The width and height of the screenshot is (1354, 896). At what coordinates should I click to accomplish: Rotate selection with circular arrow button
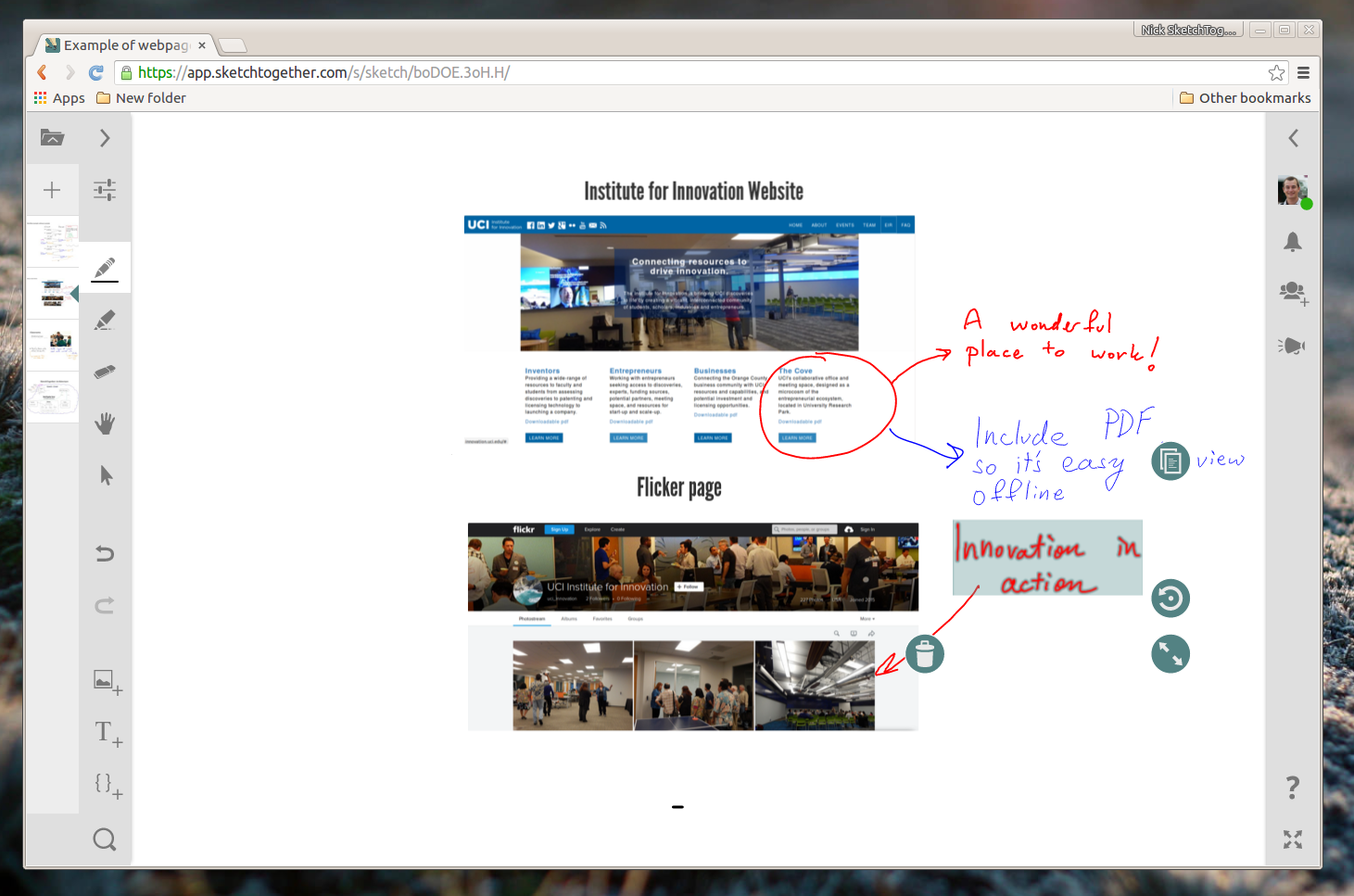[1171, 599]
